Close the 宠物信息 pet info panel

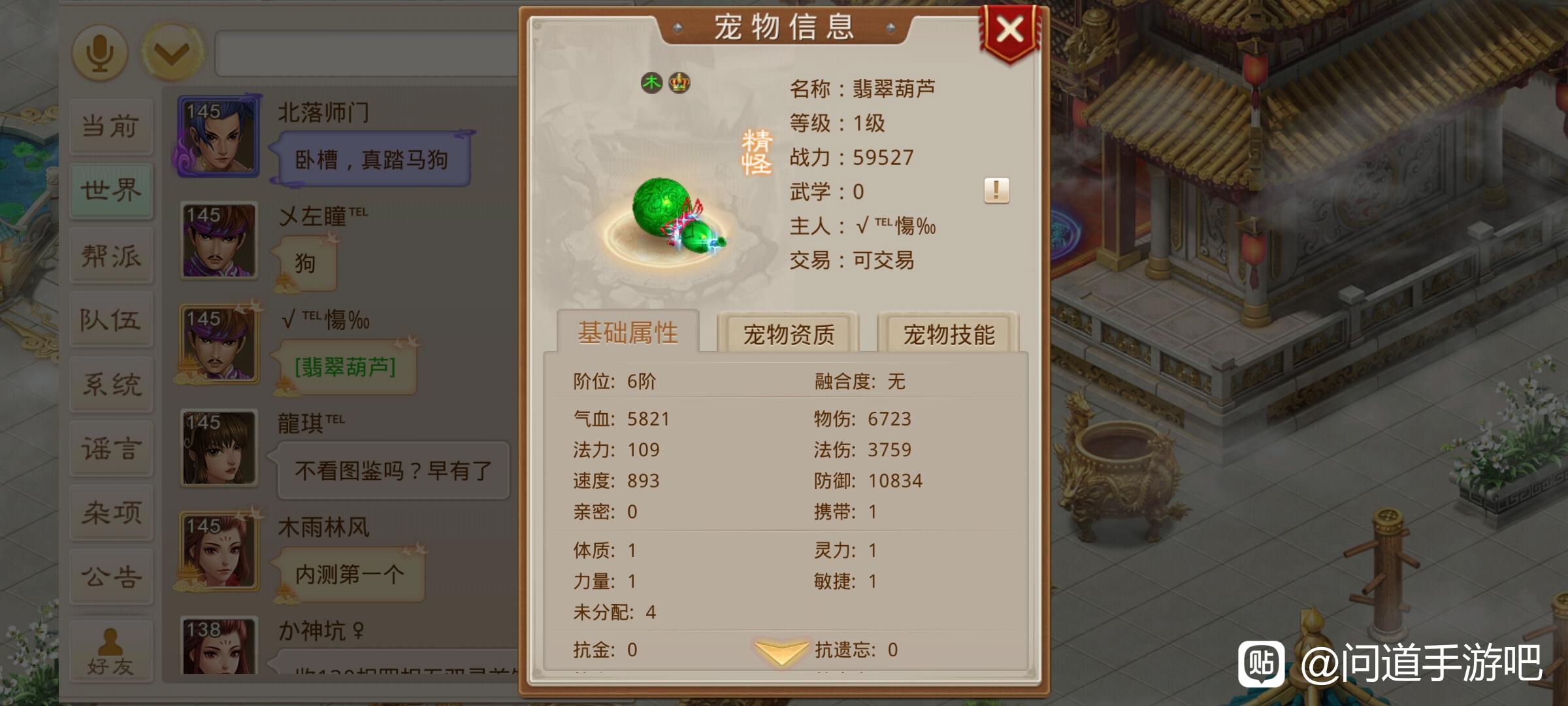pos(1009,31)
